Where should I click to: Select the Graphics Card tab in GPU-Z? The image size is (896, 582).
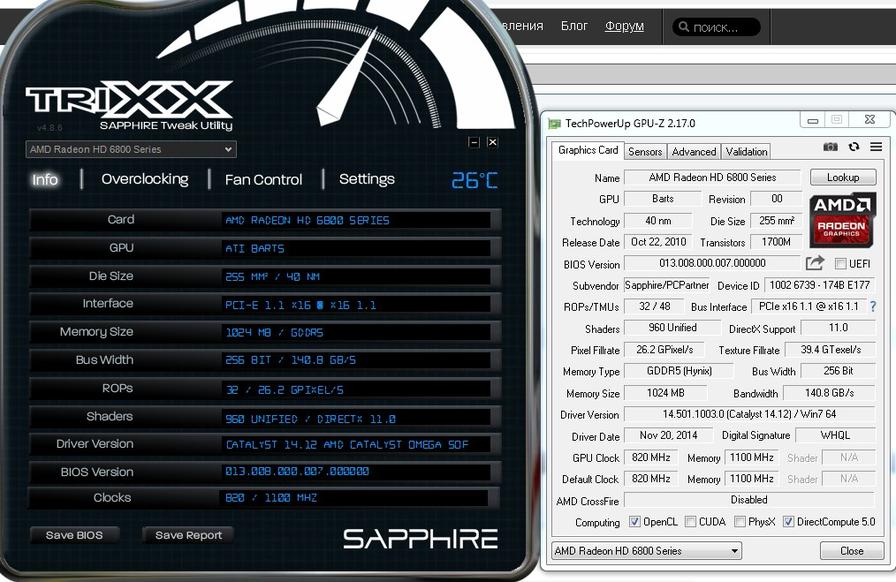pos(588,150)
